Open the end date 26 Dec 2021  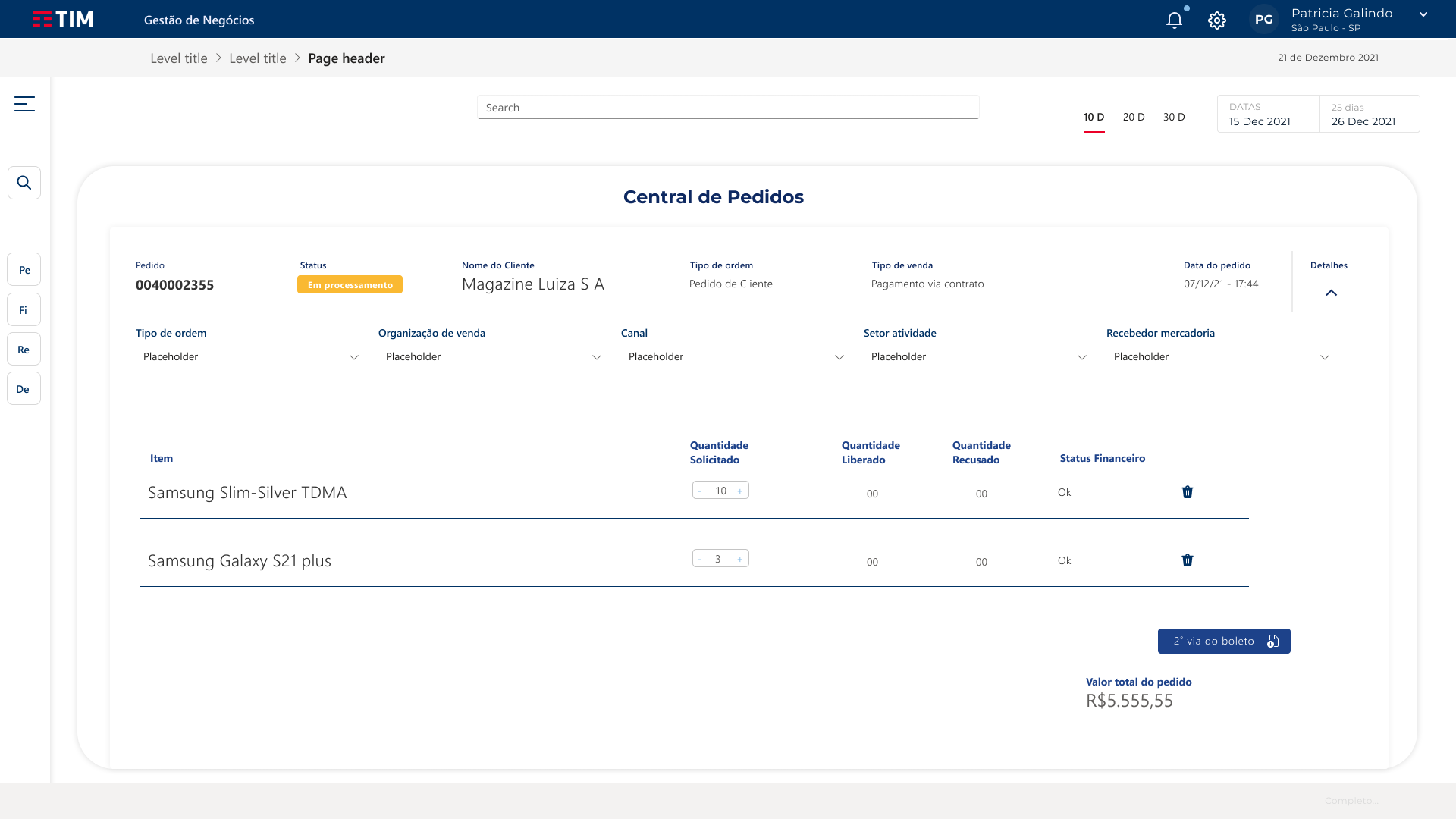(x=1370, y=115)
